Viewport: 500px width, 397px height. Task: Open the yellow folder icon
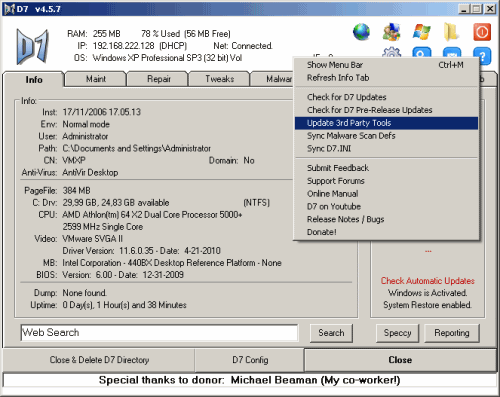tap(451, 32)
